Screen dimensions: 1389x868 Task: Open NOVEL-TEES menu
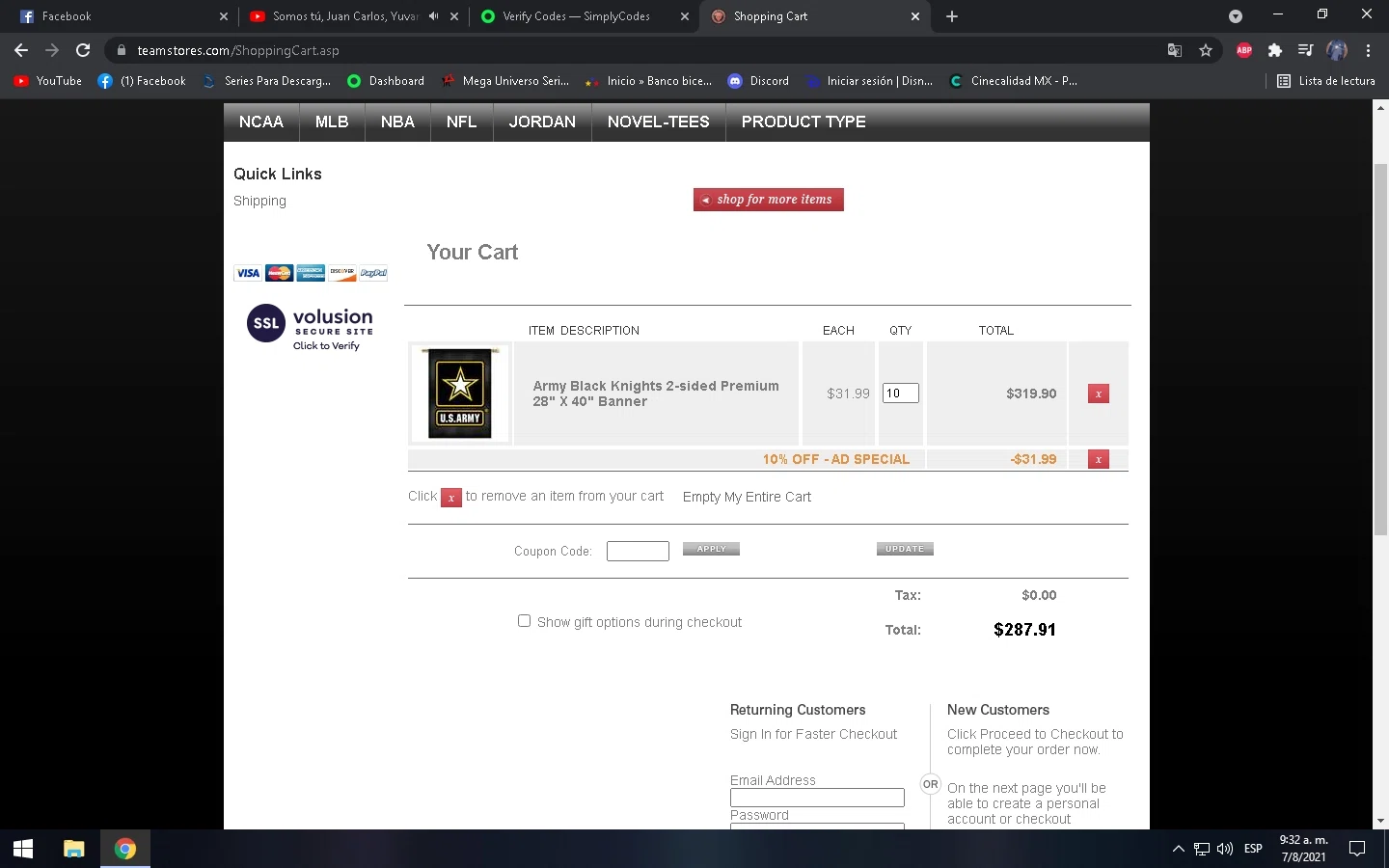tap(658, 122)
